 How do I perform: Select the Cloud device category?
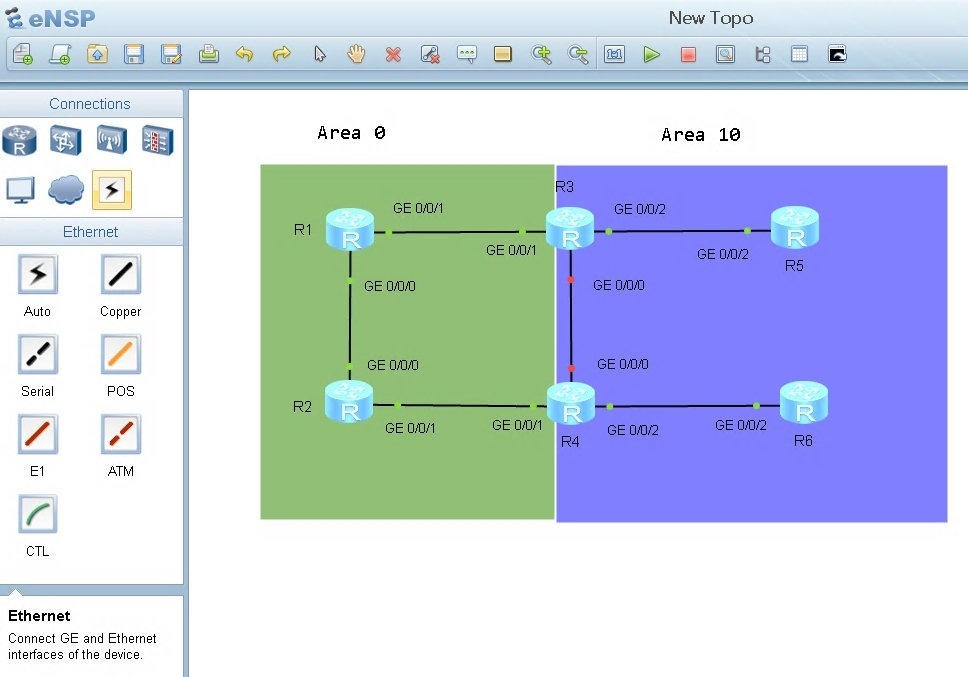[66, 189]
